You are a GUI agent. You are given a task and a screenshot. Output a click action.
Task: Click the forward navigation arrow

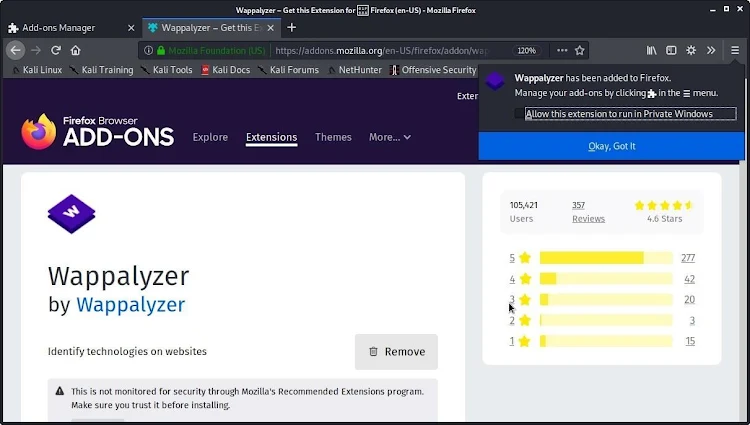point(36,50)
